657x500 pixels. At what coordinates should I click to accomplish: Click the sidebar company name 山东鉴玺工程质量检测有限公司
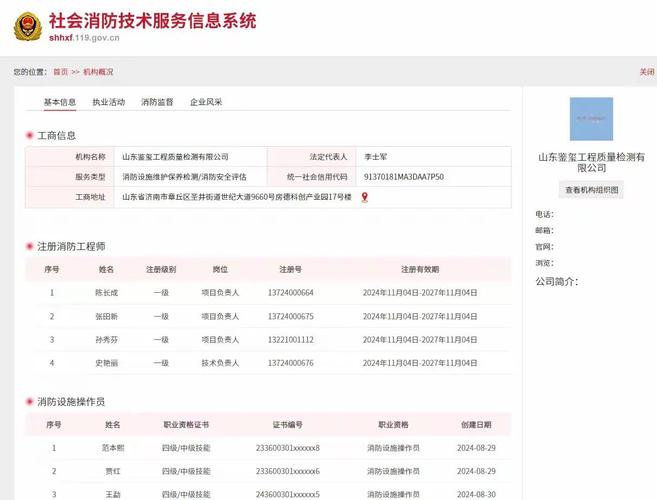[591, 163]
